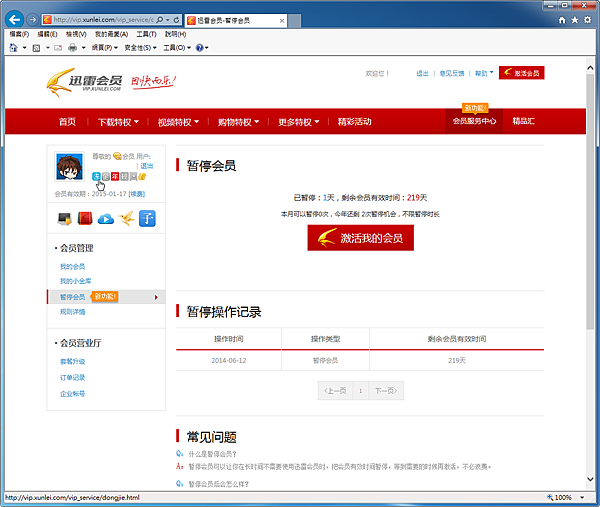600x507 pixels.
Task: Click the IE home house icon top right
Action: 562,20
